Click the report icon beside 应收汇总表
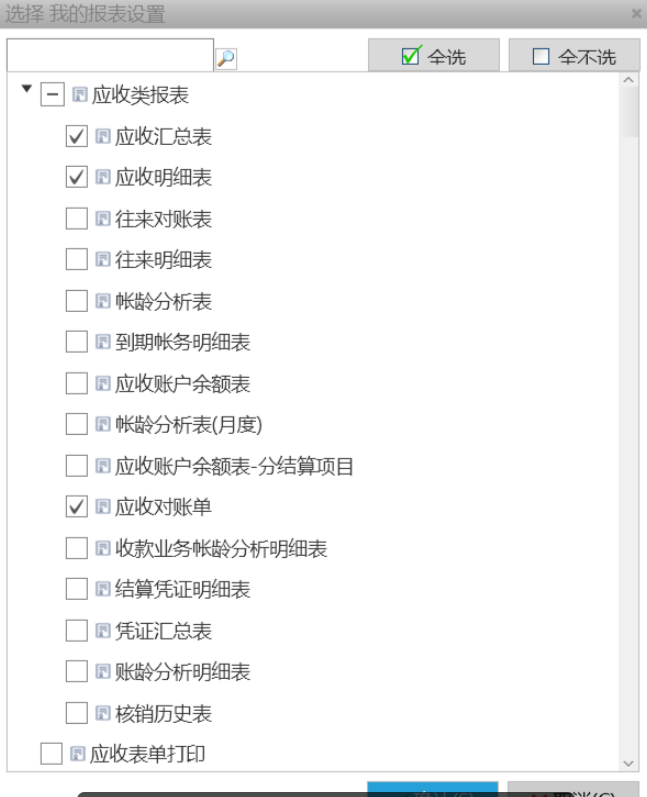This screenshot has height=797, width=647. pos(102,136)
